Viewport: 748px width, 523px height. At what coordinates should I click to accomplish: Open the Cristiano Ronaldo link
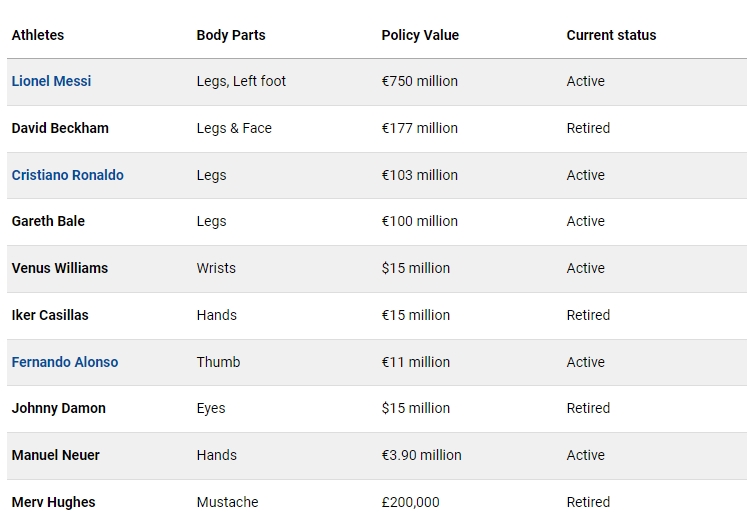tap(67, 175)
